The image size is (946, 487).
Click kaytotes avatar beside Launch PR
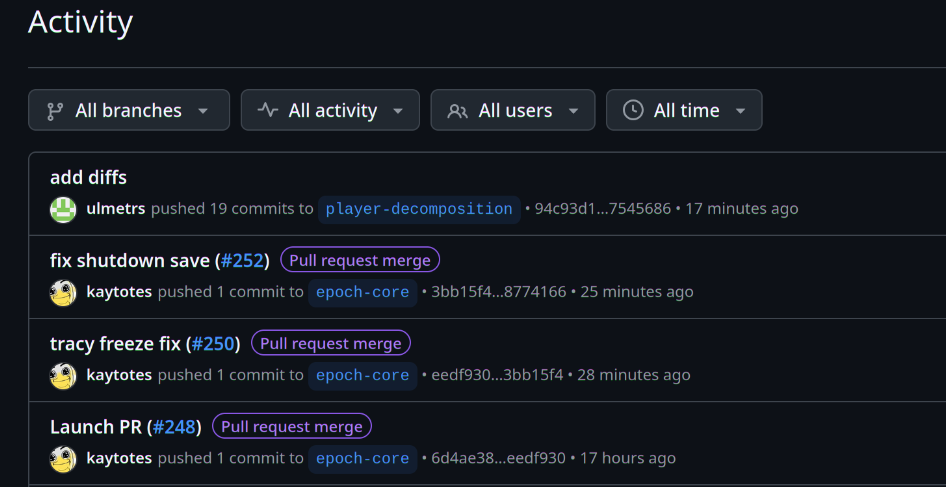[63, 459]
